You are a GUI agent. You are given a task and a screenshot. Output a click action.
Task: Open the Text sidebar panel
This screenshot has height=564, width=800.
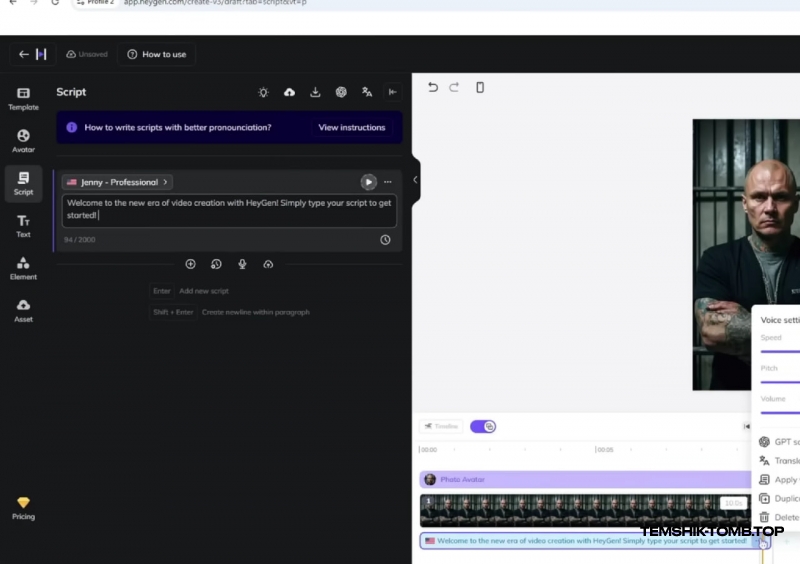pyautogui.click(x=23, y=226)
